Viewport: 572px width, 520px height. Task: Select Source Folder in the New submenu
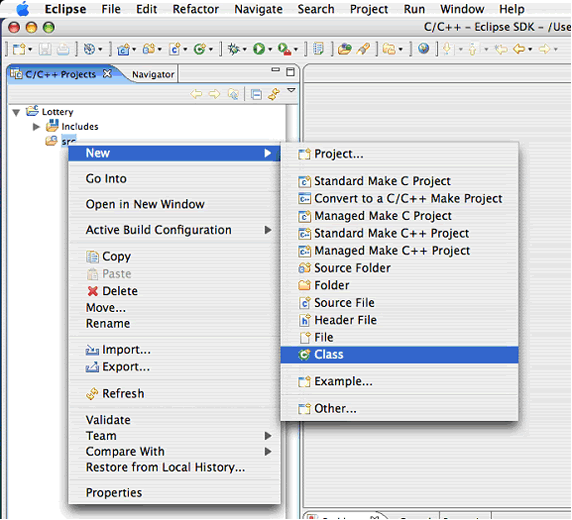click(399, 268)
